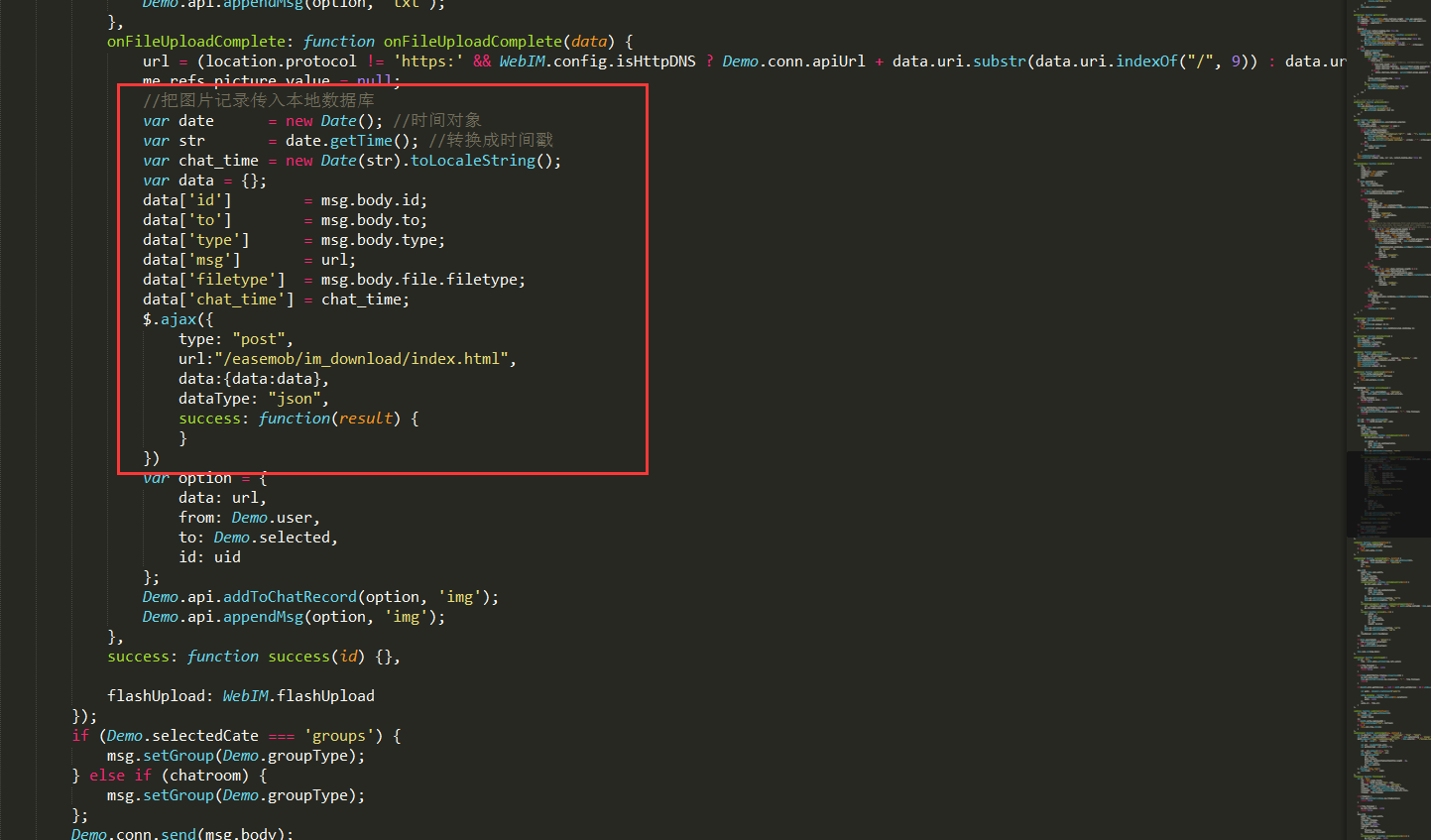This screenshot has width=1431, height=840.
Task: Click the toLocaleString method call
Action: (x=472, y=161)
